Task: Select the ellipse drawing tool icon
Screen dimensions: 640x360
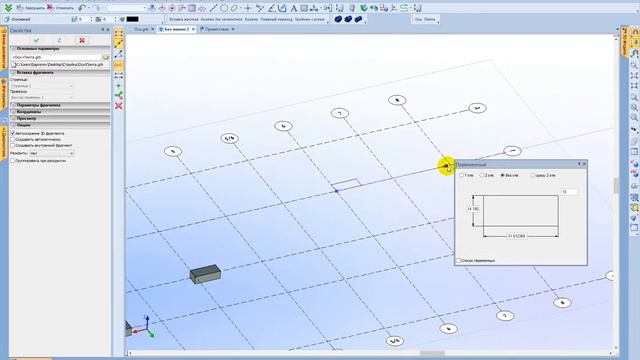Action: [234, 8]
